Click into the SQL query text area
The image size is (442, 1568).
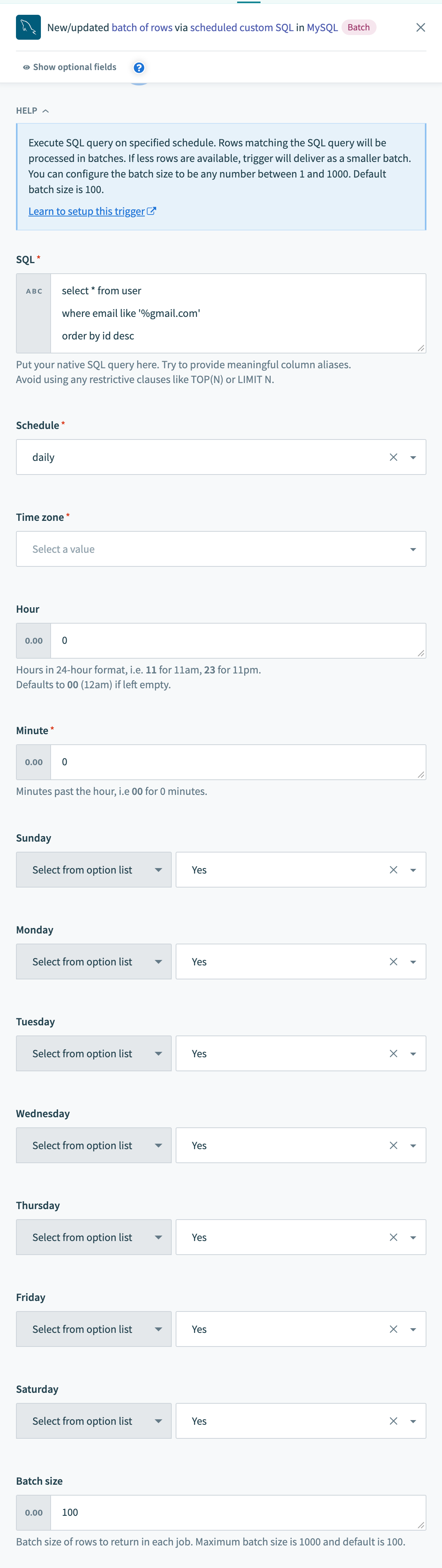[238, 313]
